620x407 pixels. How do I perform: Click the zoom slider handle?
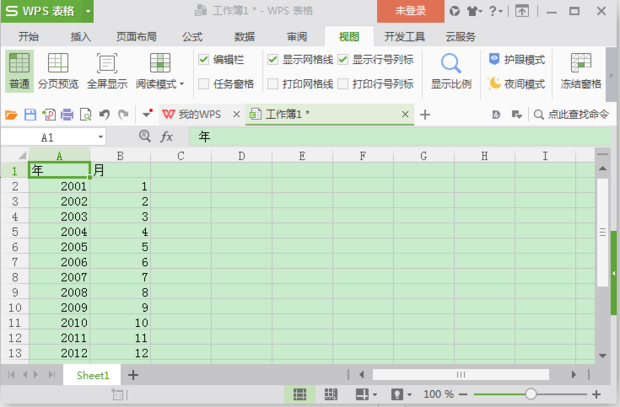pyautogui.click(x=531, y=394)
